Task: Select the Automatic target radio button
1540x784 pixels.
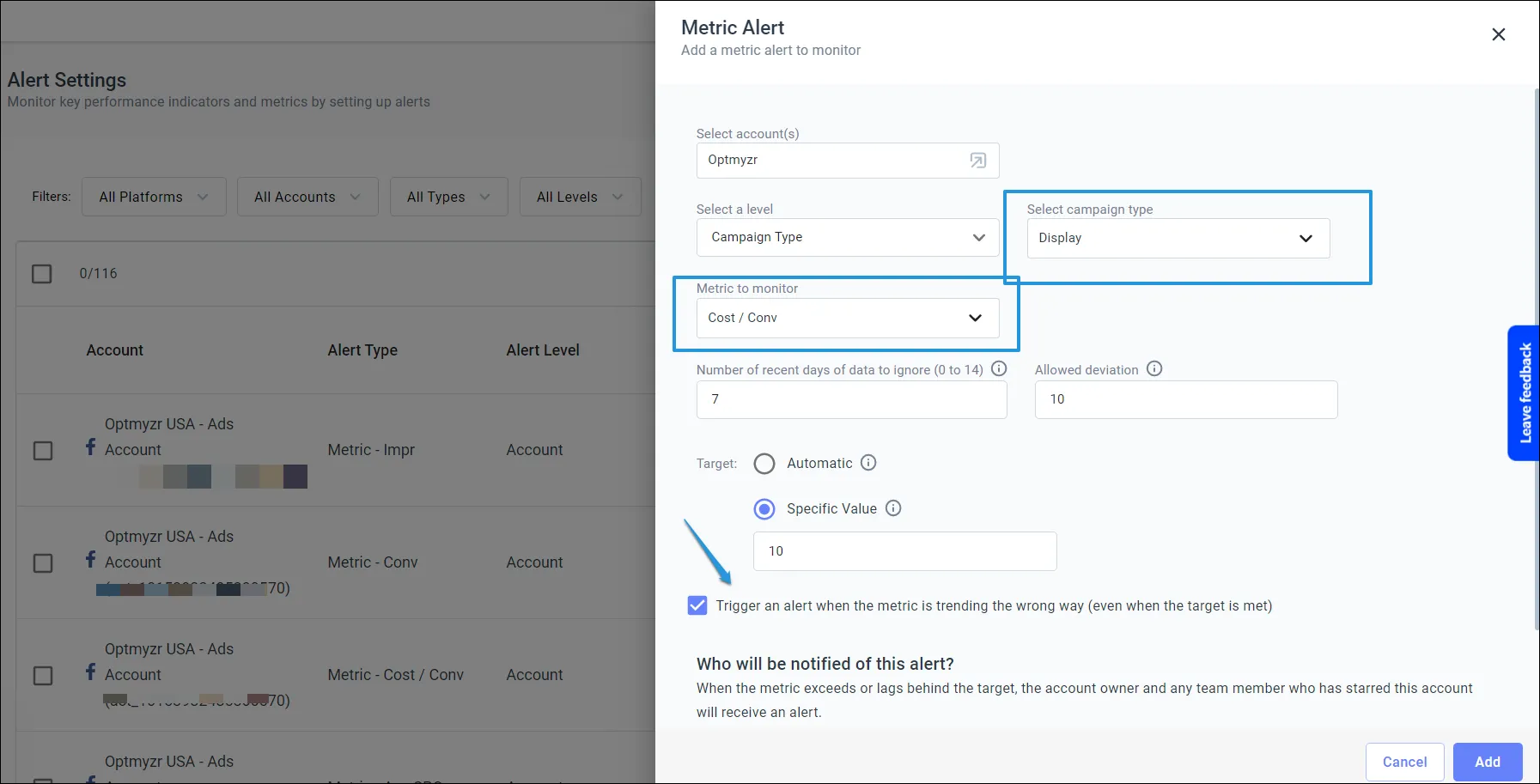Action: [x=764, y=464]
